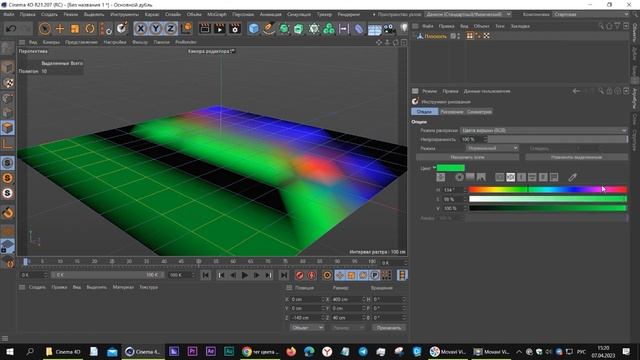Toggle the Z axis lock

point(171,29)
